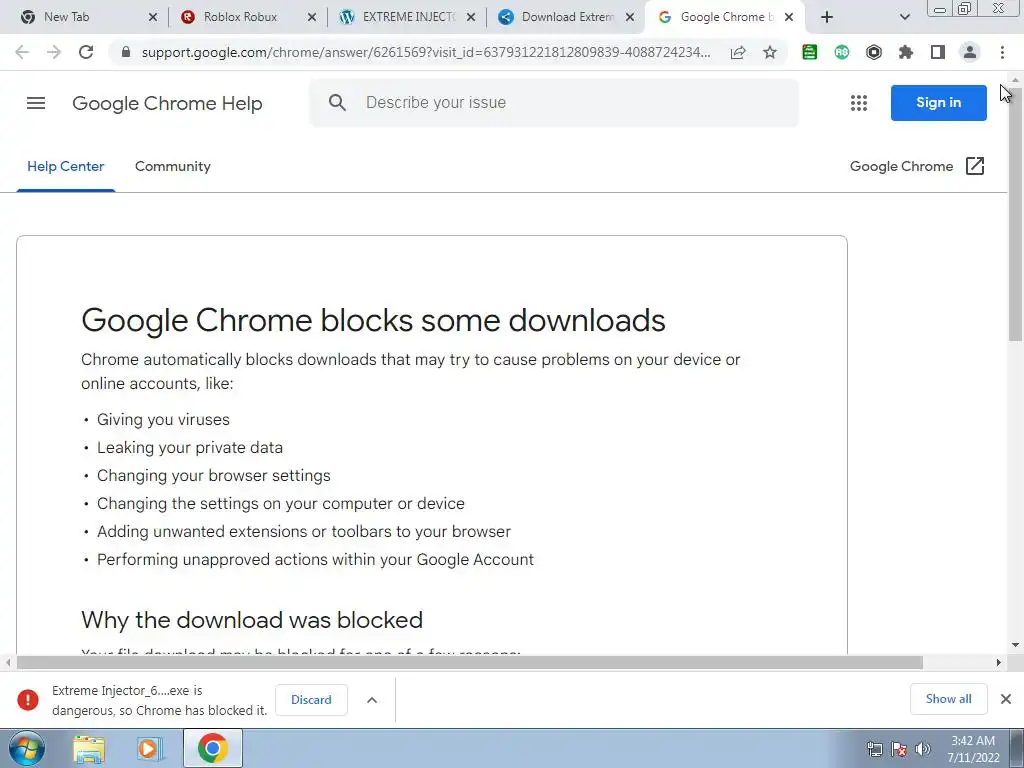Image resolution: width=1024 pixels, height=768 pixels.
Task: Open a new tab with plus
Action: pos(827,17)
